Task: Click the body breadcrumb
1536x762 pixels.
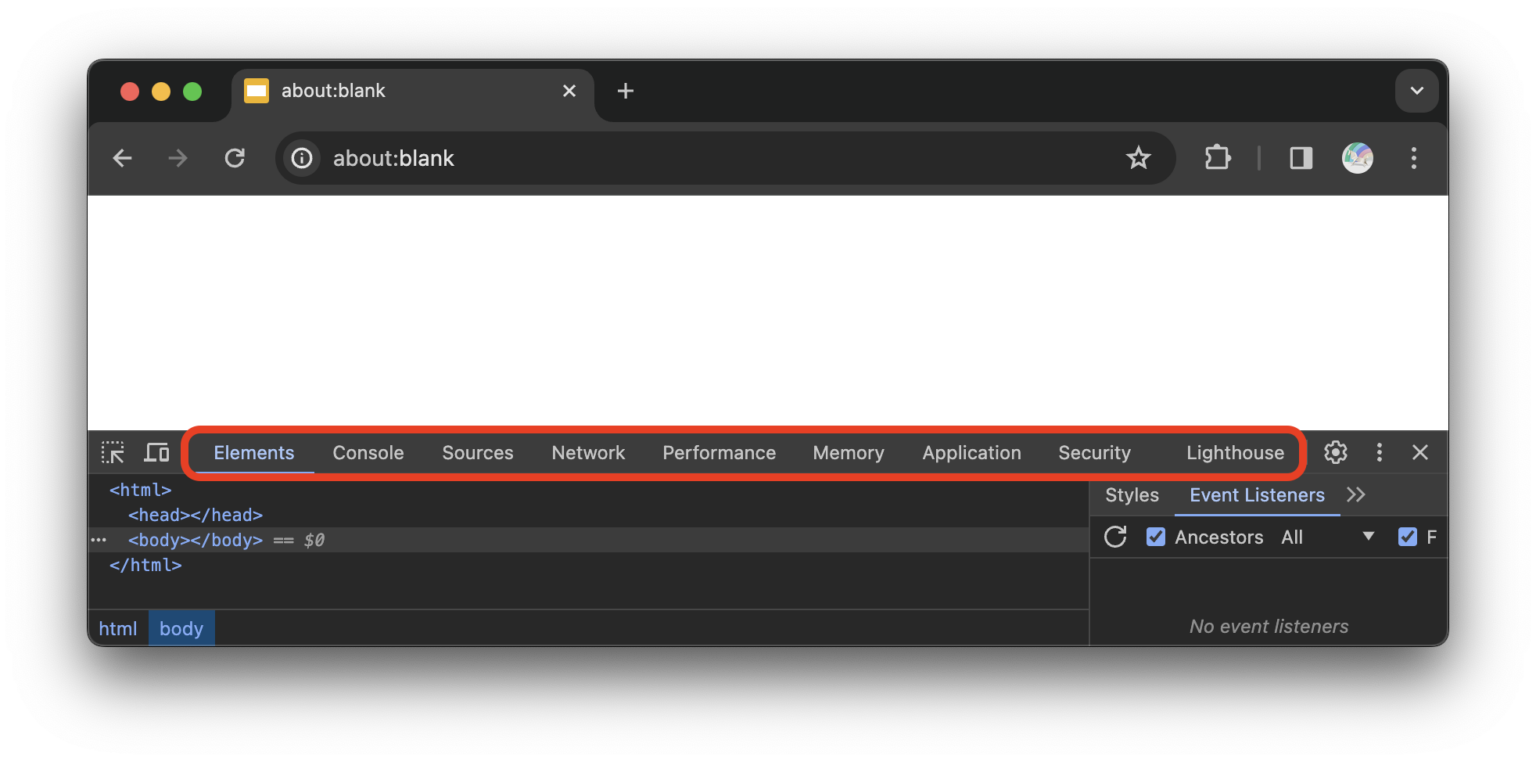Action: [x=181, y=629]
